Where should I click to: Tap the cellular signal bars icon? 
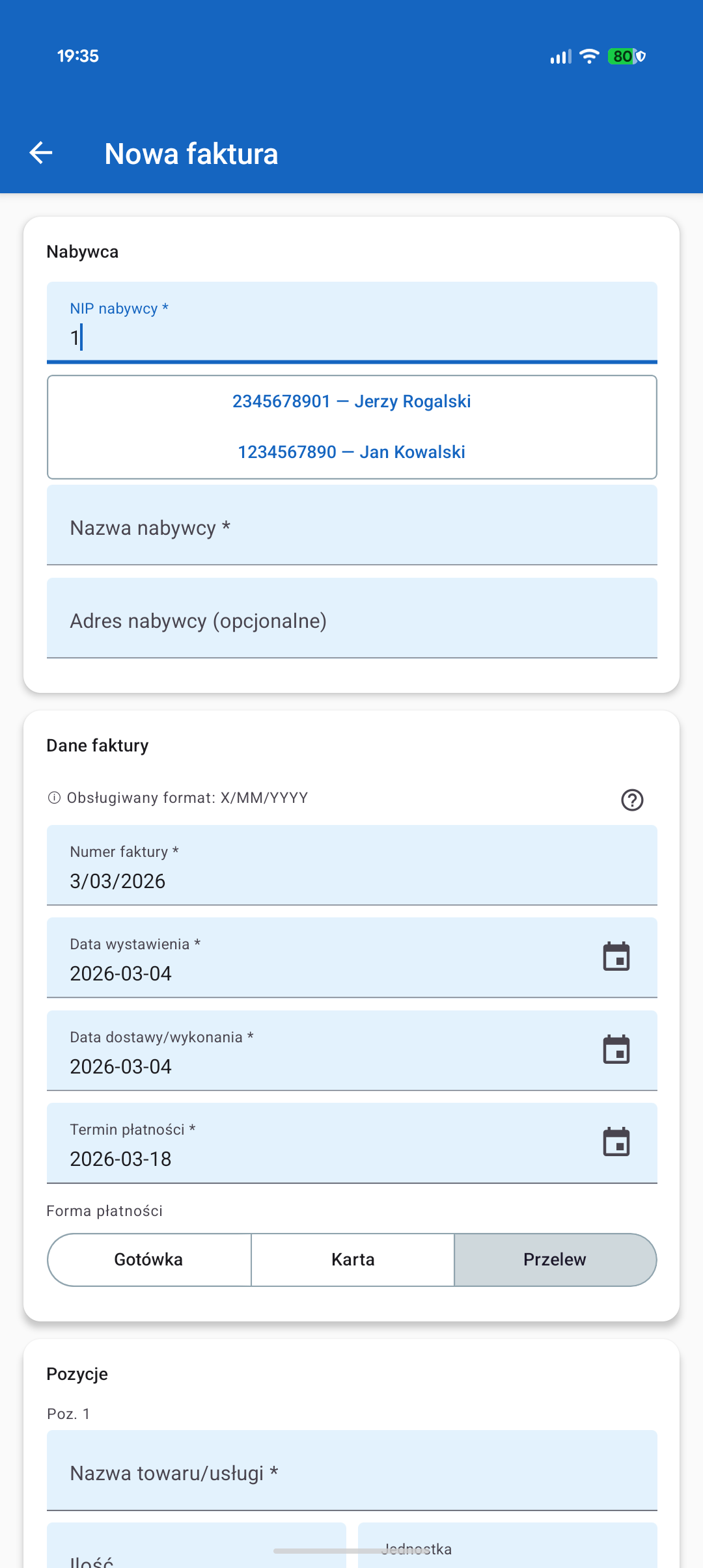pos(560,57)
